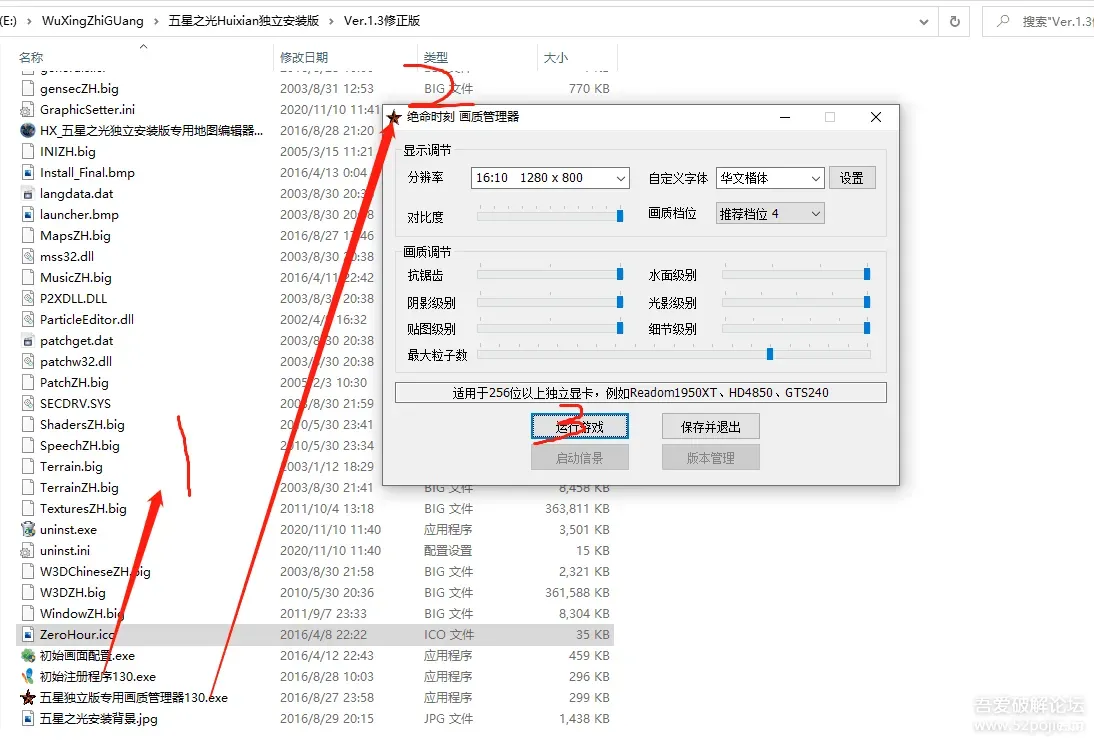Click the gensecZH.big file icon
The height and width of the screenshot is (742, 1094).
coord(28,89)
